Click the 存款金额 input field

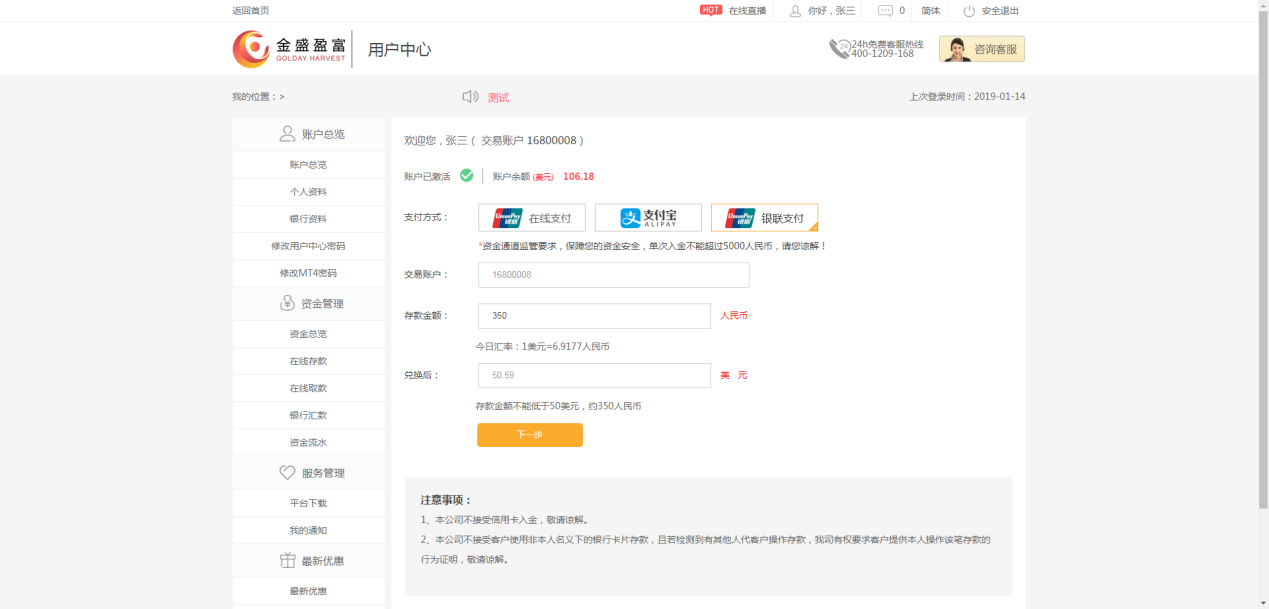[594, 316]
